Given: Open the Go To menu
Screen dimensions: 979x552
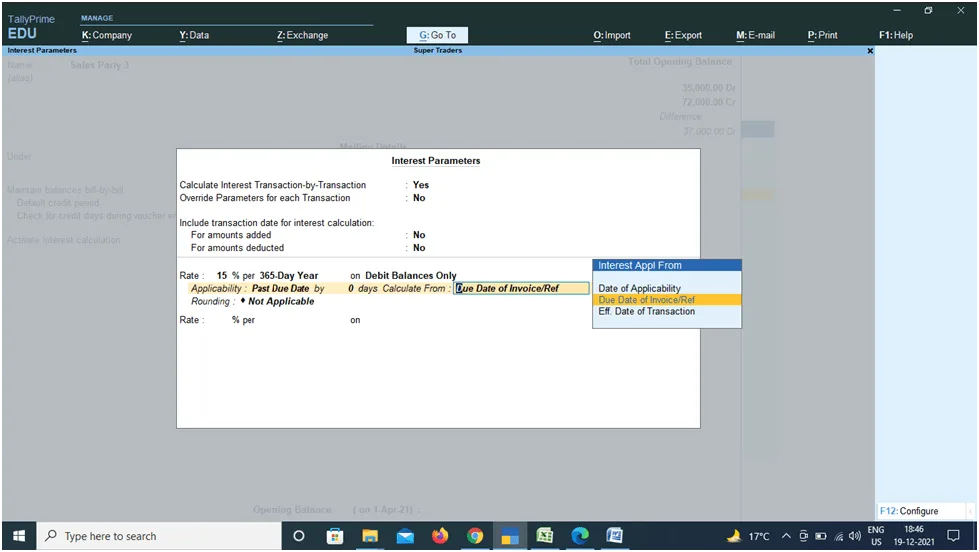Looking at the screenshot, I should pos(437,35).
